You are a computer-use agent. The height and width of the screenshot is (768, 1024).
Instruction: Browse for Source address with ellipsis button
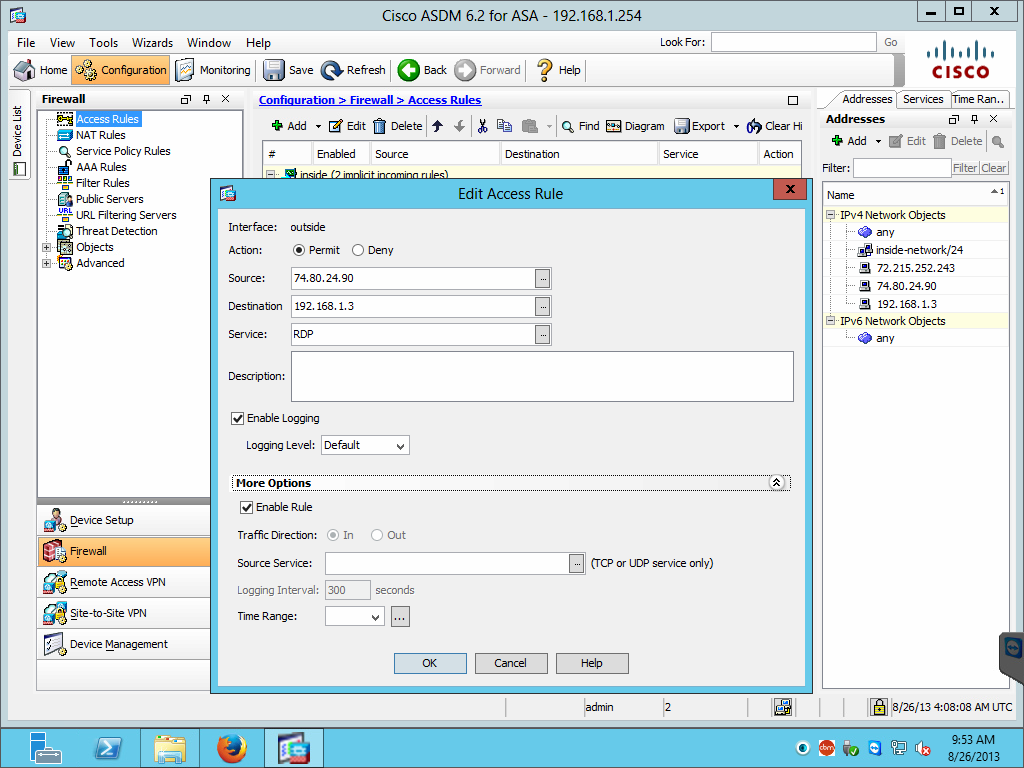pos(543,279)
